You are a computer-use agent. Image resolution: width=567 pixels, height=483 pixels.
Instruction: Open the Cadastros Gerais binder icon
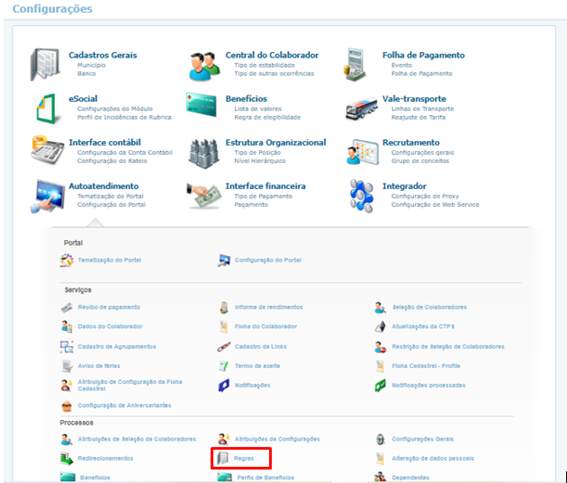tap(45, 65)
